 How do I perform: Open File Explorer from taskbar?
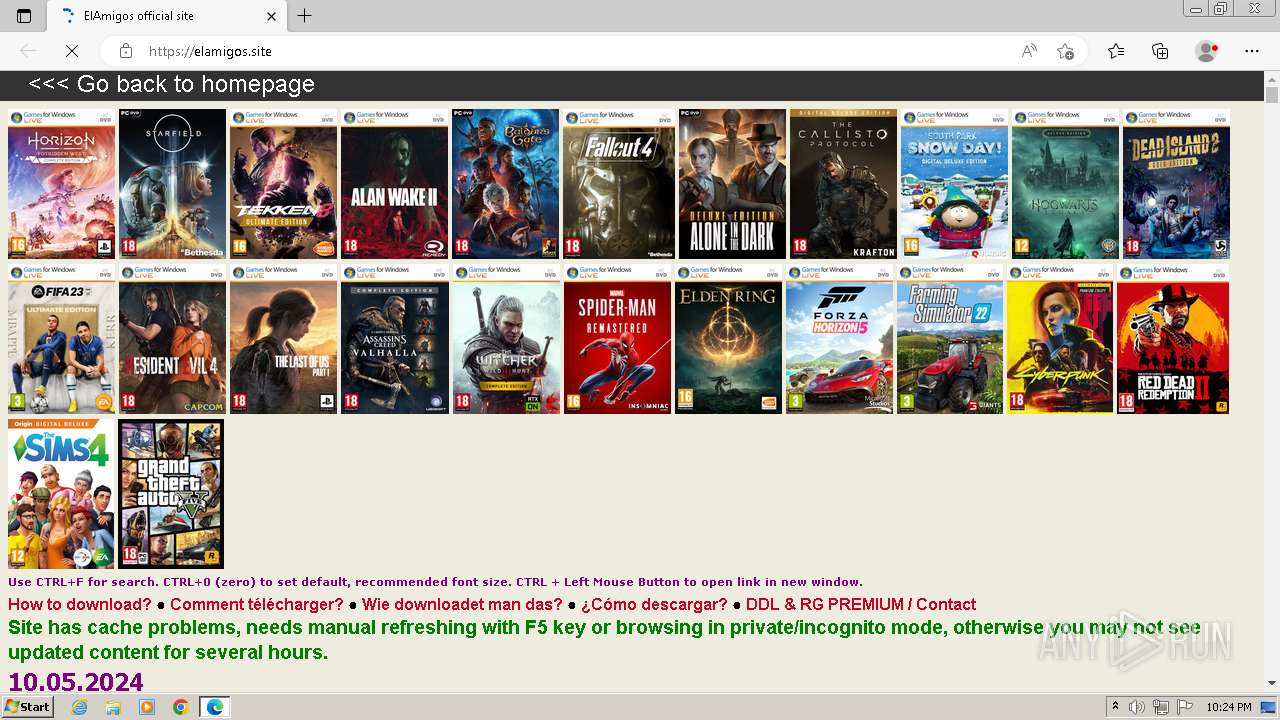[x=113, y=707]
